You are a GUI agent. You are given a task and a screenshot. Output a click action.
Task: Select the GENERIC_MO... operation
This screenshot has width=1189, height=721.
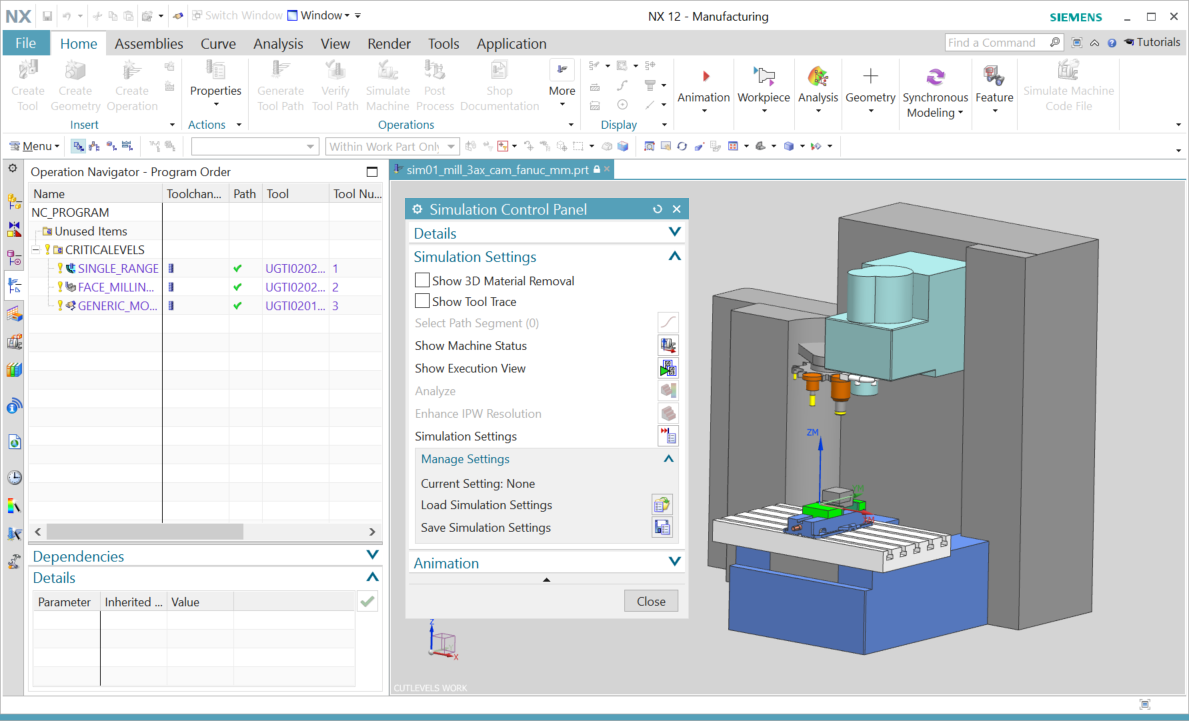(x=118, y=306)
